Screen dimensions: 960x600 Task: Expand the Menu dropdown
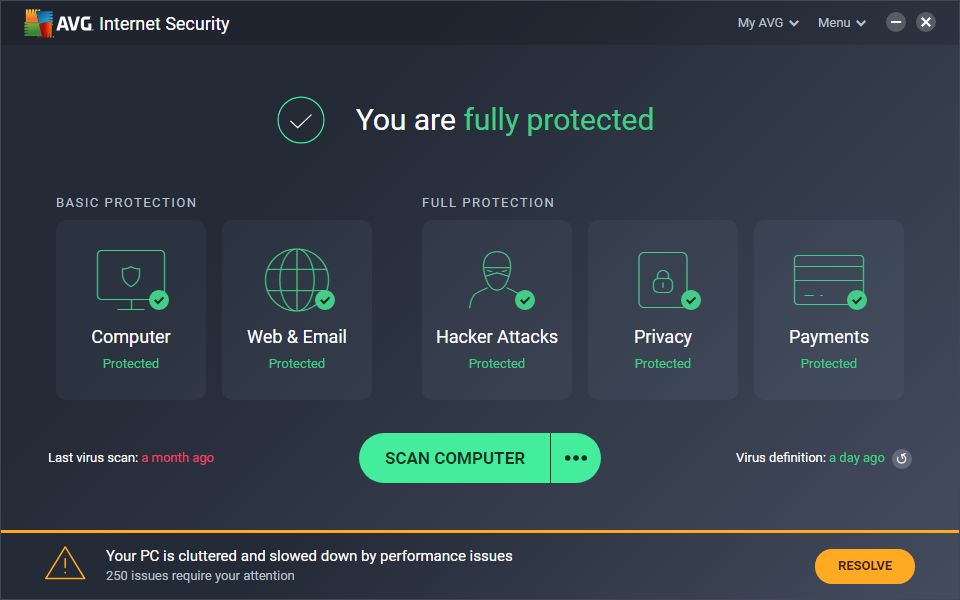[842, 23]
